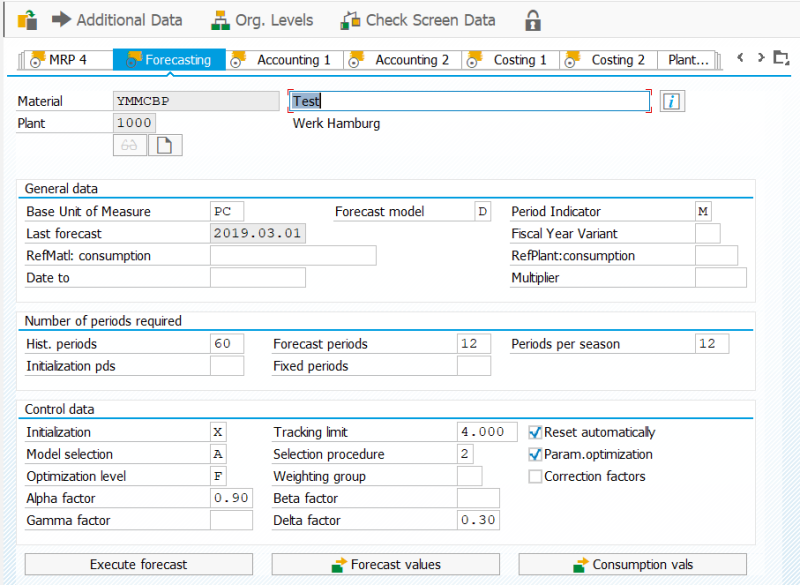800x585 pixels.
Task: Click the glasses display icon below Plant
Action: (130, 145)
